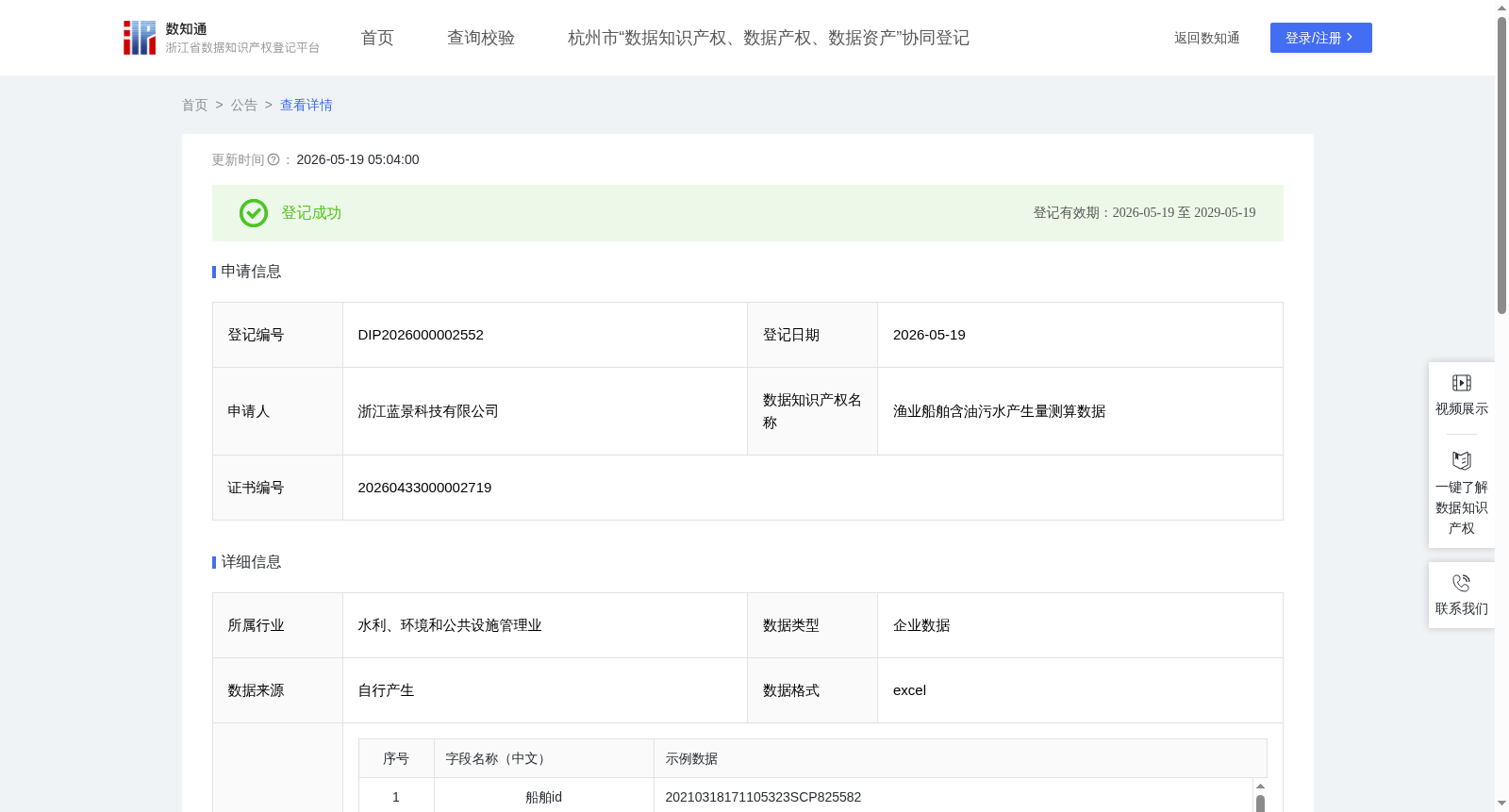Select certificate number 20260433000002719
Image resolution: width=1509 pixels, height=812 pixels.
pyautogui.click(x=424, y=488)
